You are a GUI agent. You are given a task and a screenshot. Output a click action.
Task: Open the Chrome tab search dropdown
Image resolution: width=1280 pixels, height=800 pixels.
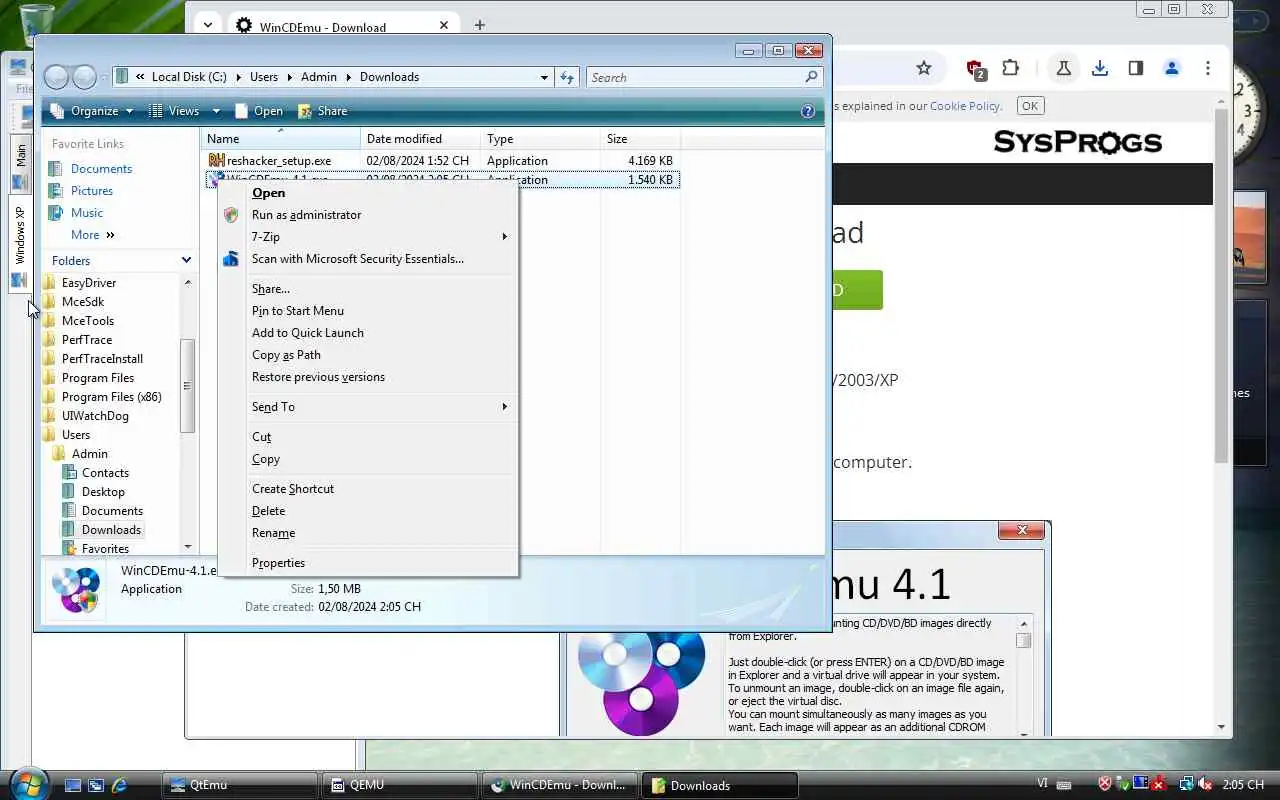coord(207,25)
